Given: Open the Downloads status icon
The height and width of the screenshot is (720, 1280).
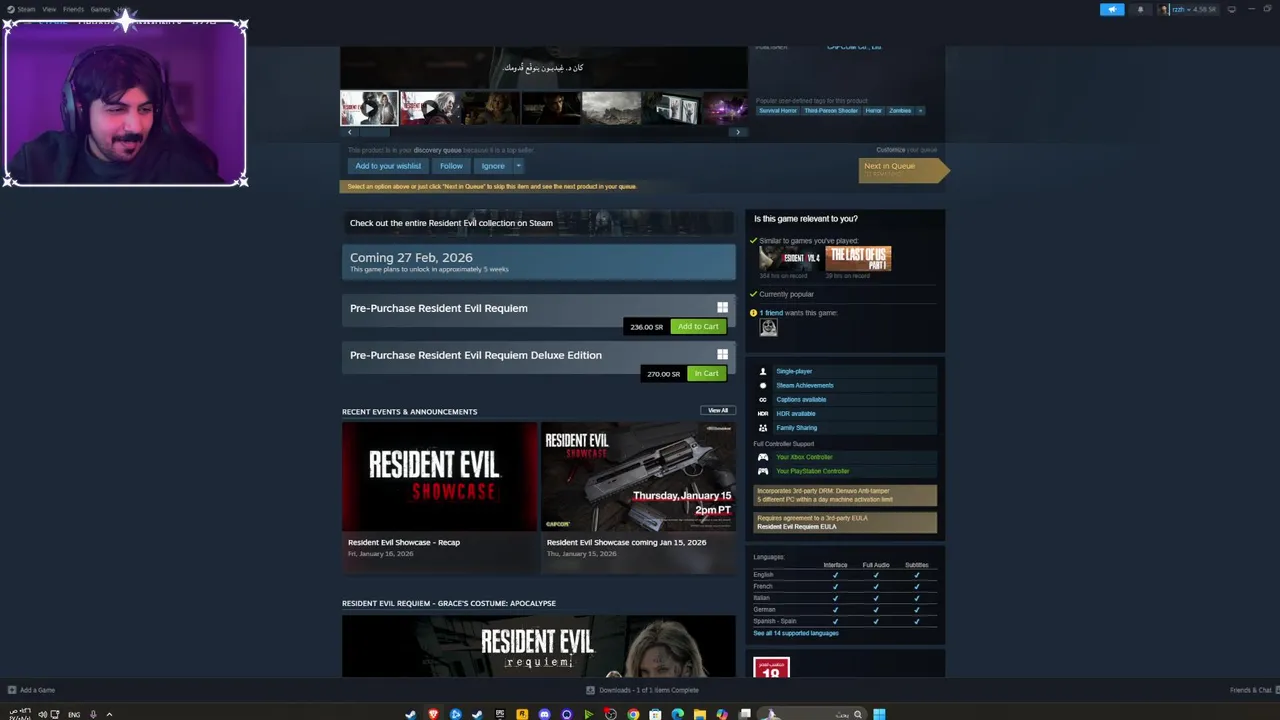Looking at the screenshot, I should pyautogui.click(x=590, y=690).
